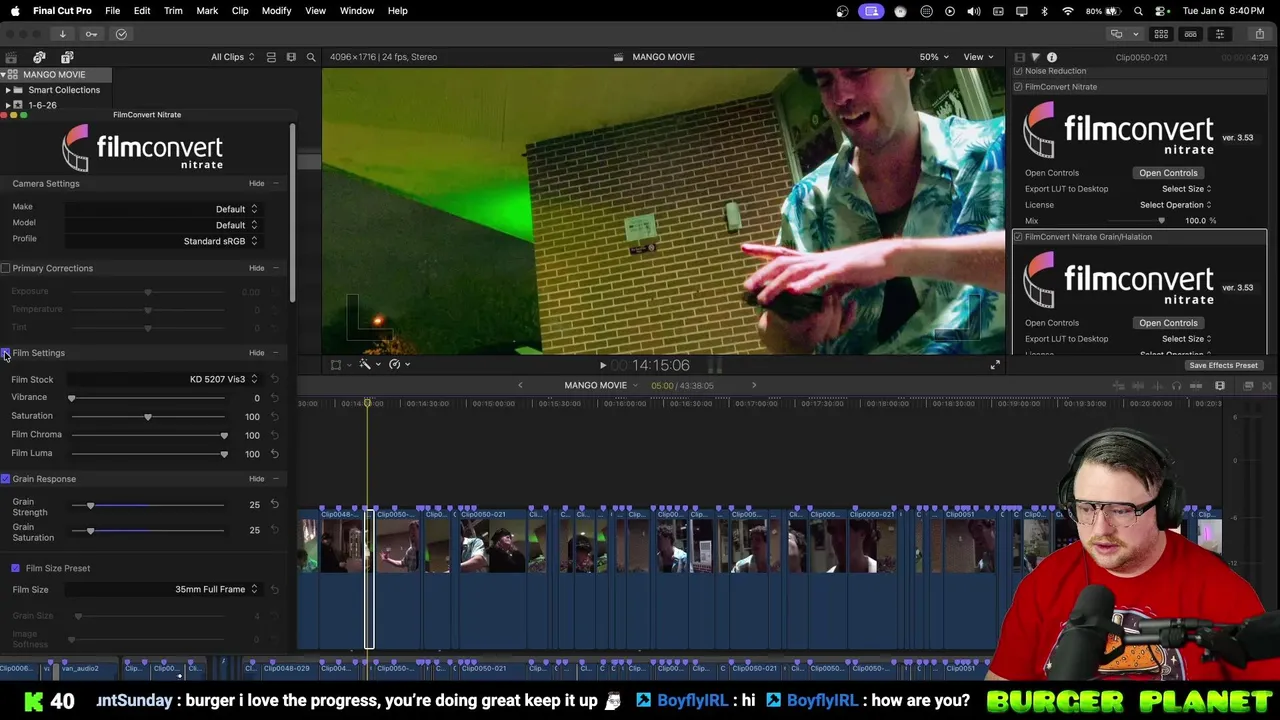Adjust the Film Chroma slider handle
1280x720 pixels.
click(x=224, y=436)
